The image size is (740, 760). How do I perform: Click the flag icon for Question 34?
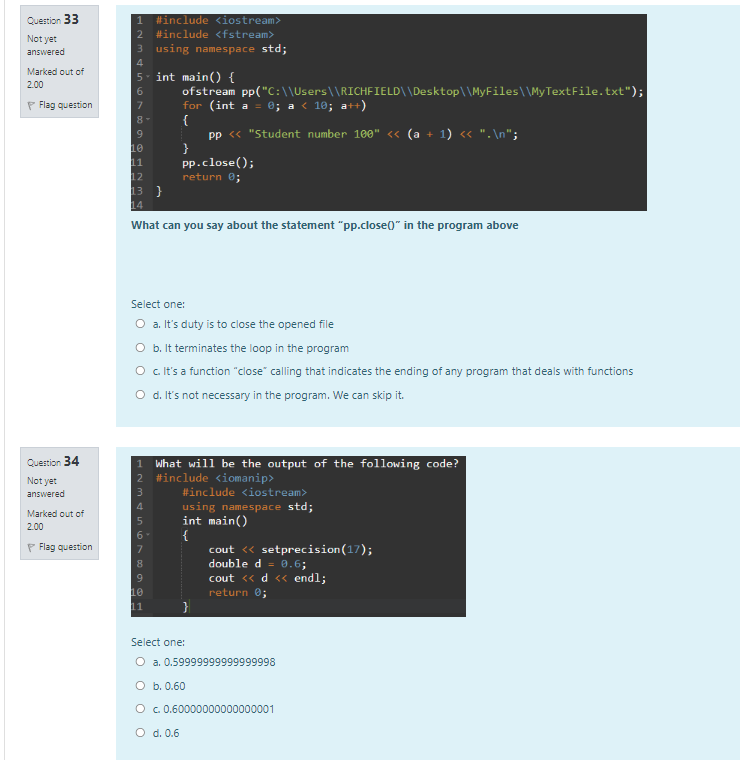tap(31, 547)
